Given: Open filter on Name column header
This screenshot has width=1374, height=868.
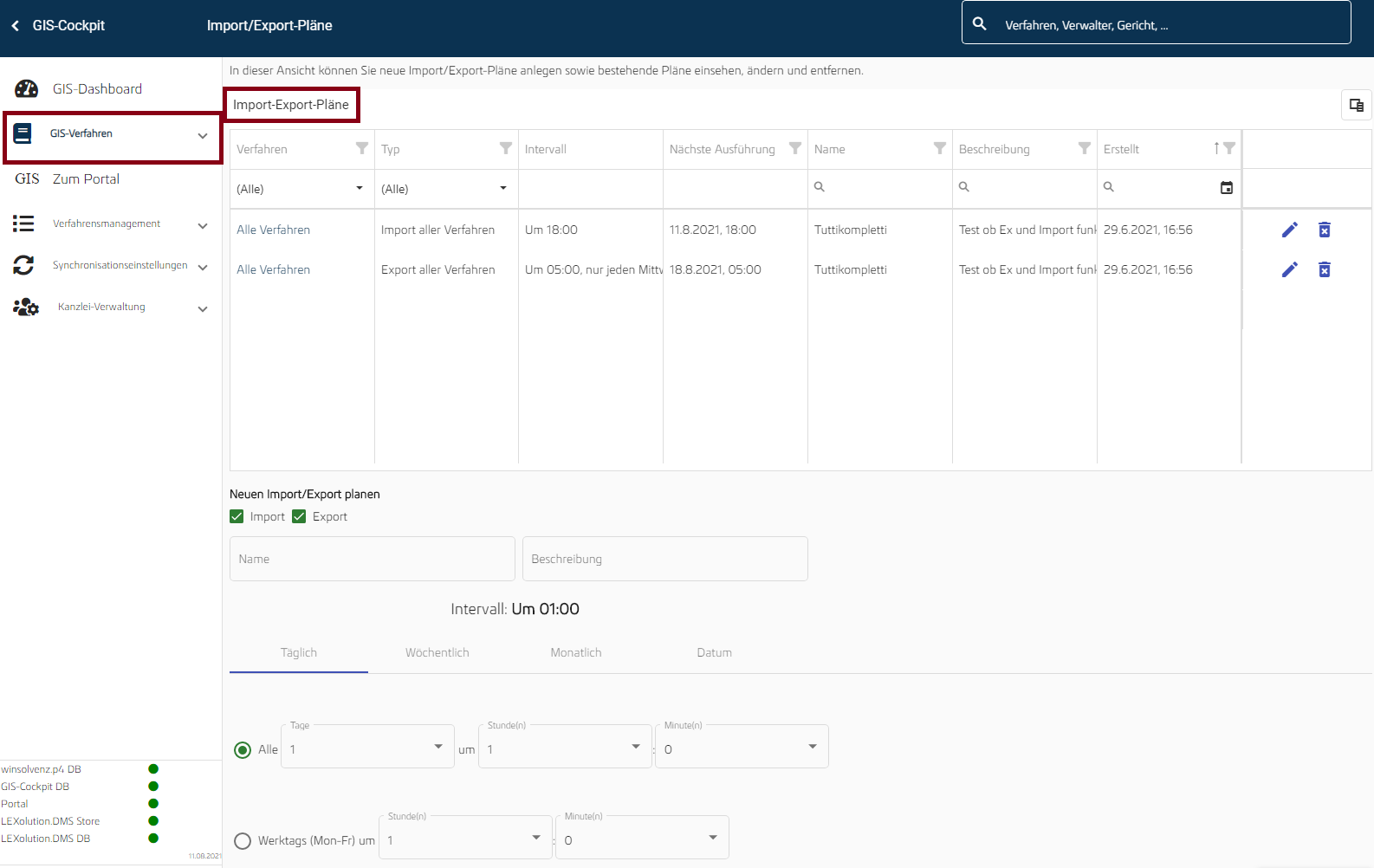Looking at the screenshot, I should tap(940, 148).
